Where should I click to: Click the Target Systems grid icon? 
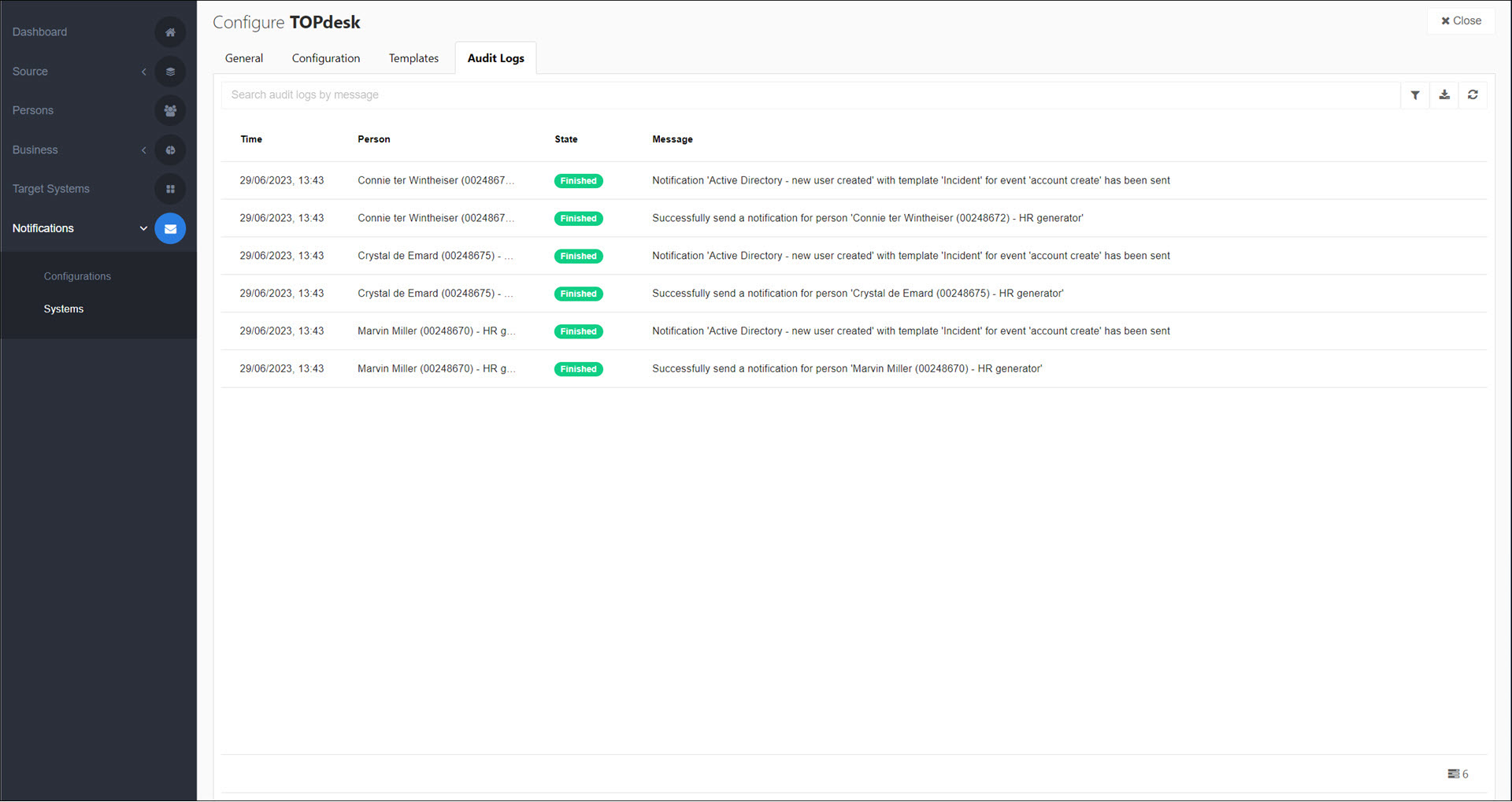170,189
